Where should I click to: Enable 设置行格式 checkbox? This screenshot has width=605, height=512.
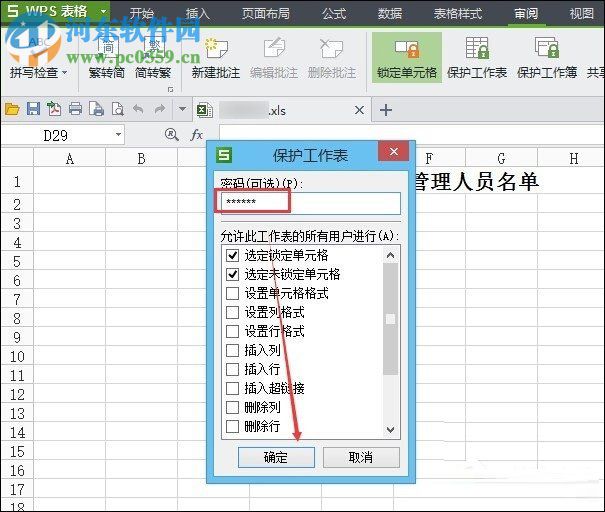coord(232,331)
